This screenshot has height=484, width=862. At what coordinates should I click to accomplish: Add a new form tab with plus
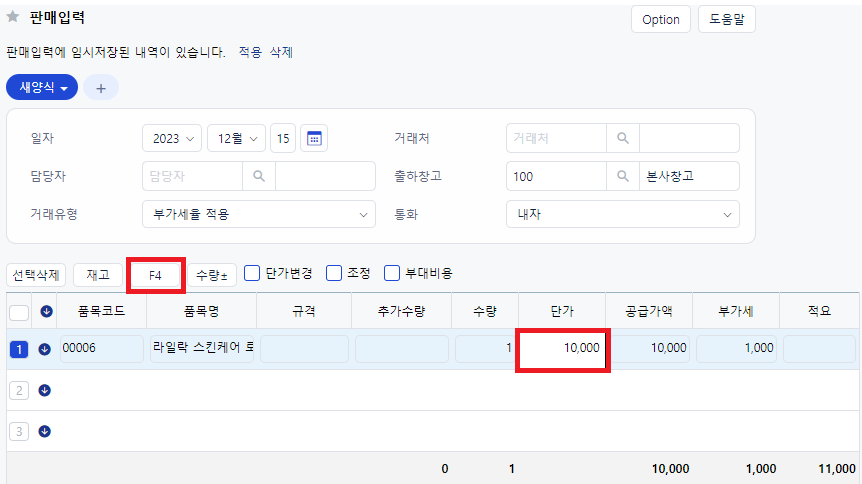point(101,87)
